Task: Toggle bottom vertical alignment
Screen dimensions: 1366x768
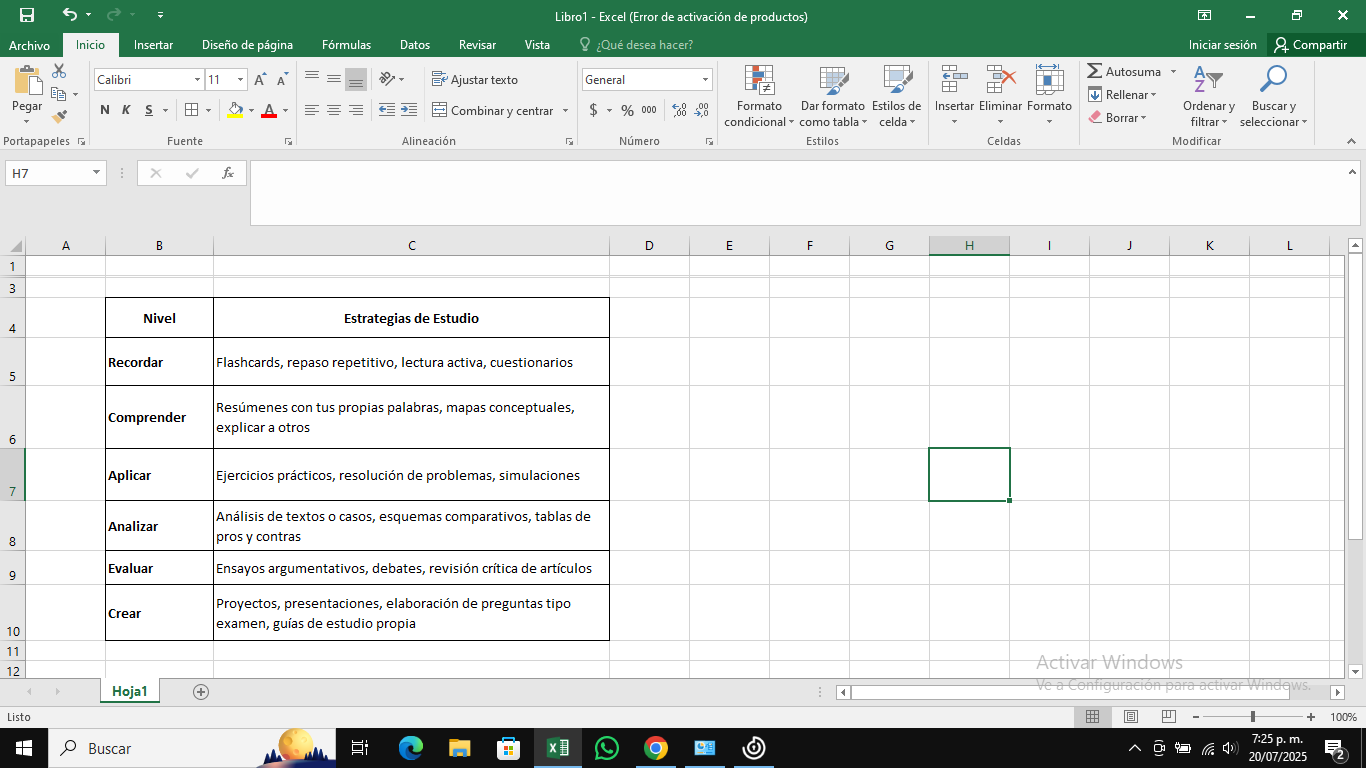Action: 356,80
